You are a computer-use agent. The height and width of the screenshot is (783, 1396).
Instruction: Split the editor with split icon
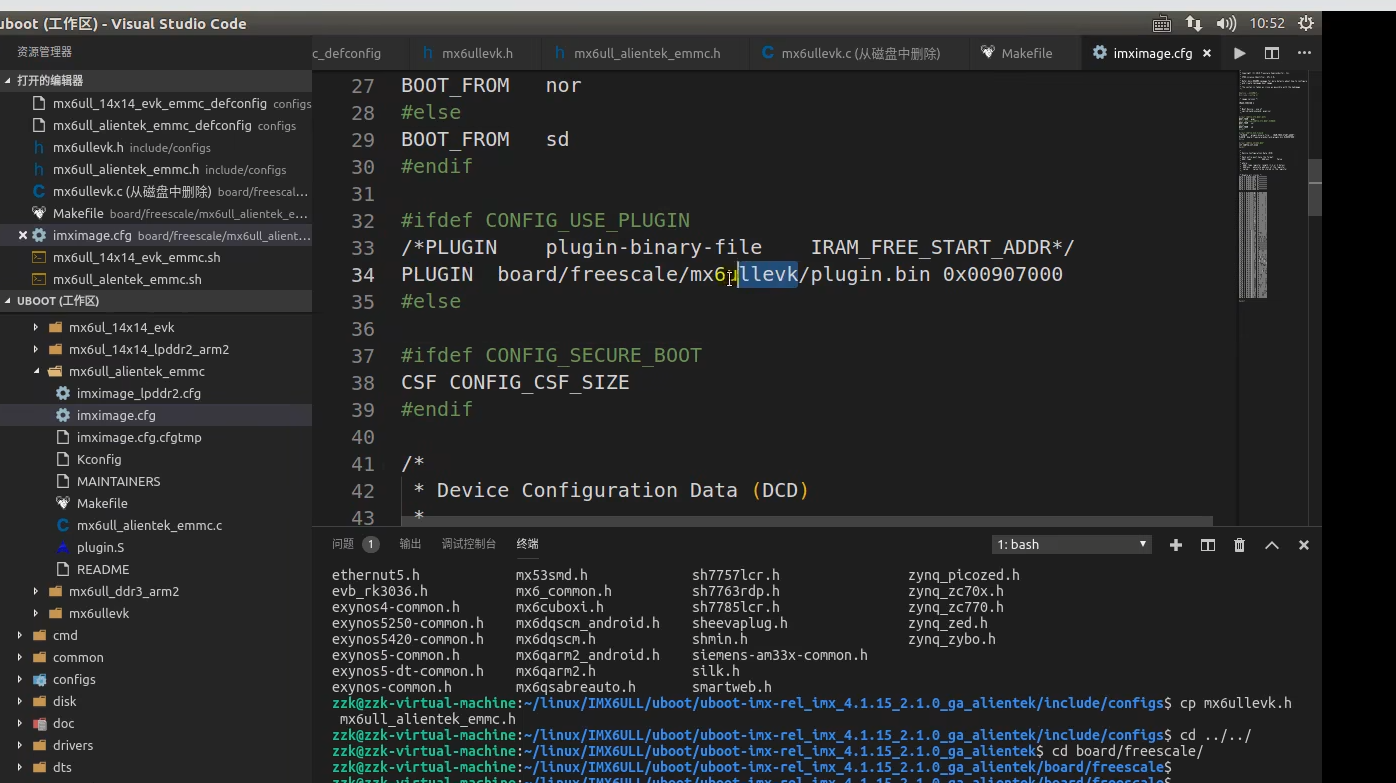coord(1271,53)
